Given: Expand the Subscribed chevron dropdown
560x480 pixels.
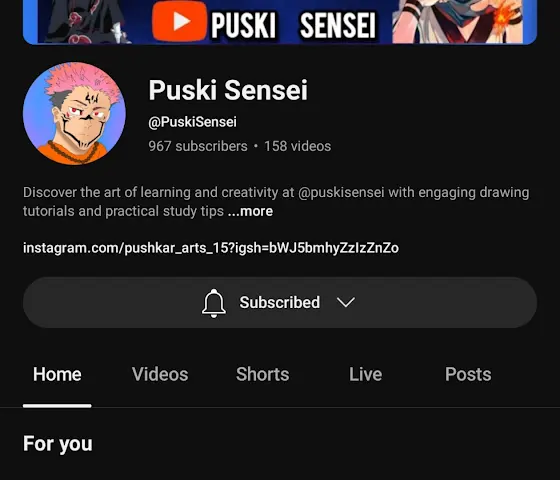Looking at the screenshot, I should pos(346,302).
